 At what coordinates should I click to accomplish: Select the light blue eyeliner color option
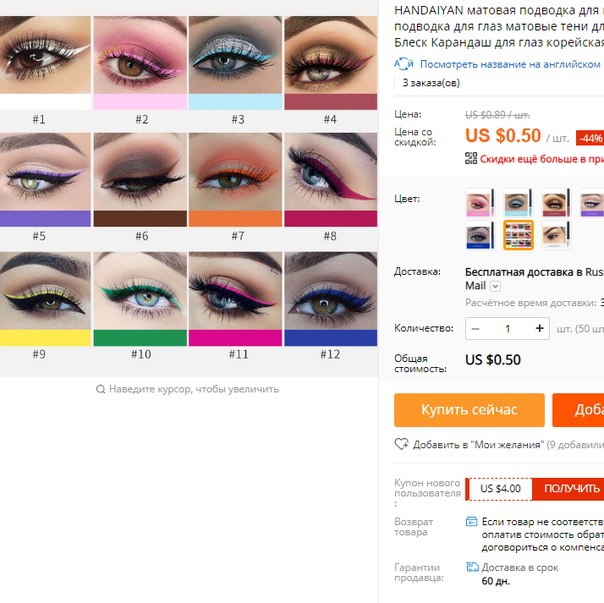pos(518,203)
